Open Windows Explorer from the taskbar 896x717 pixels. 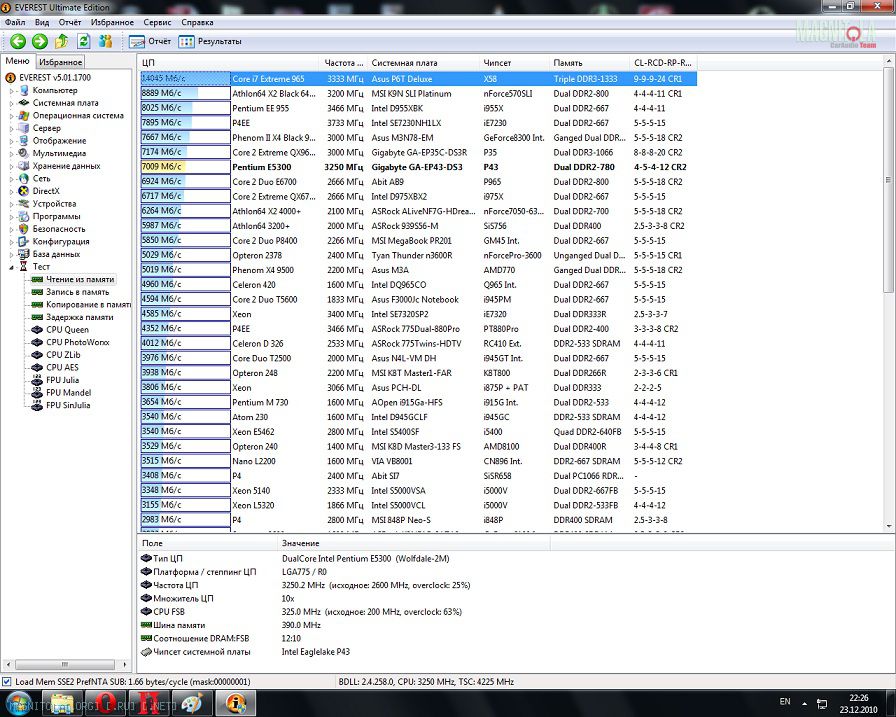(60, 703)
